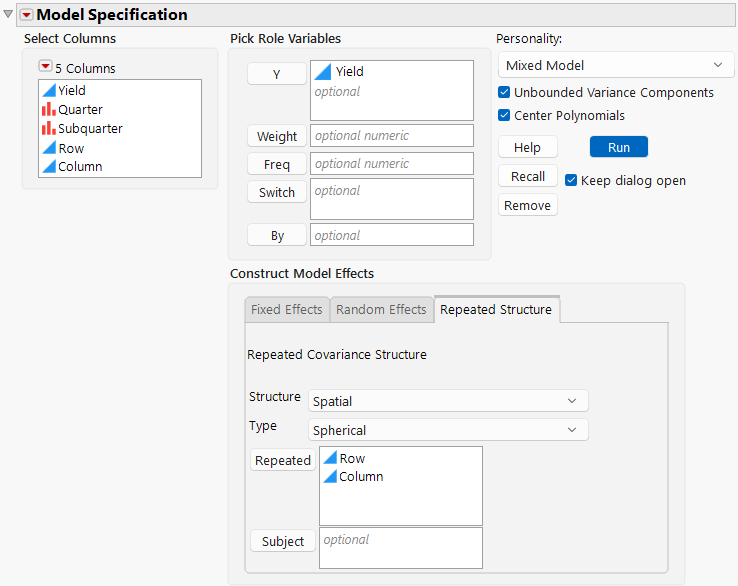Select Subquarter in the Select Columns list
Screen dimensions: 738x586
tap(90, 128)
